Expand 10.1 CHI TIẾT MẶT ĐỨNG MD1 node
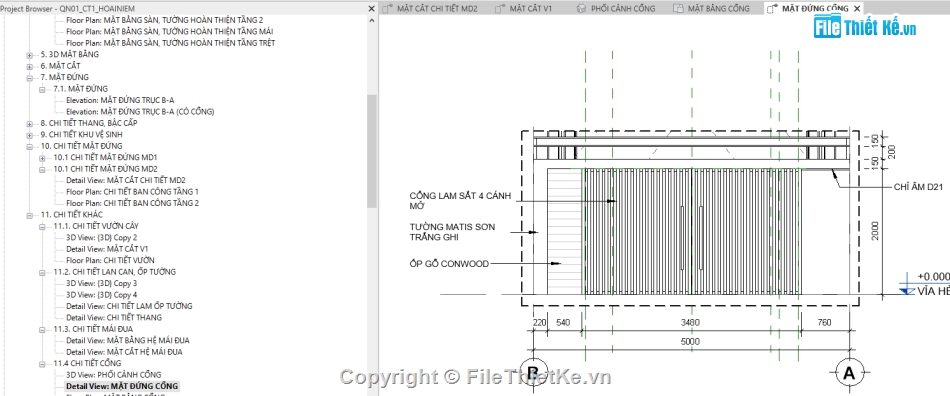Viewport: 950px width, 396px height. click(x=42, y=157)
